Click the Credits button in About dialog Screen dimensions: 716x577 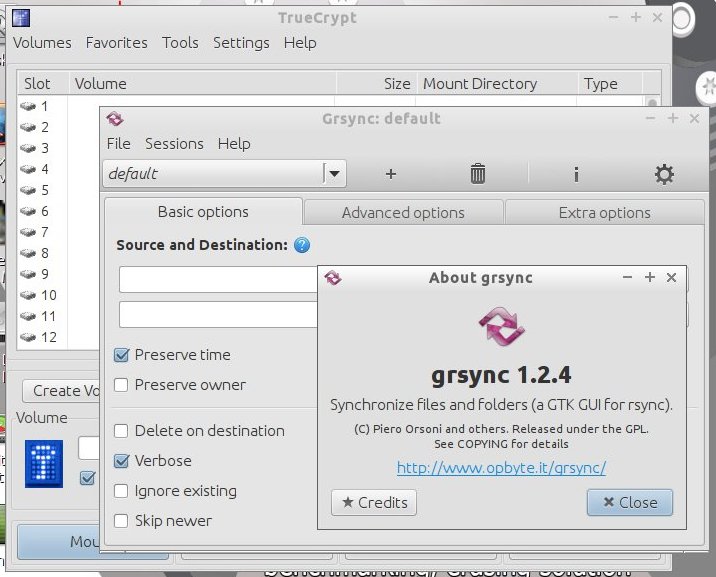[374, 503]
